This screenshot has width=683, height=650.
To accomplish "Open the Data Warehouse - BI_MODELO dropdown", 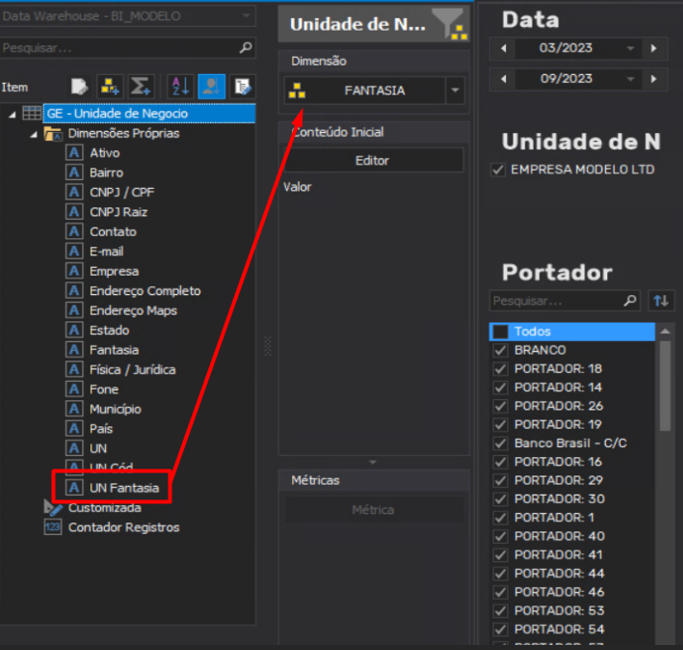I will click(246, 16).
